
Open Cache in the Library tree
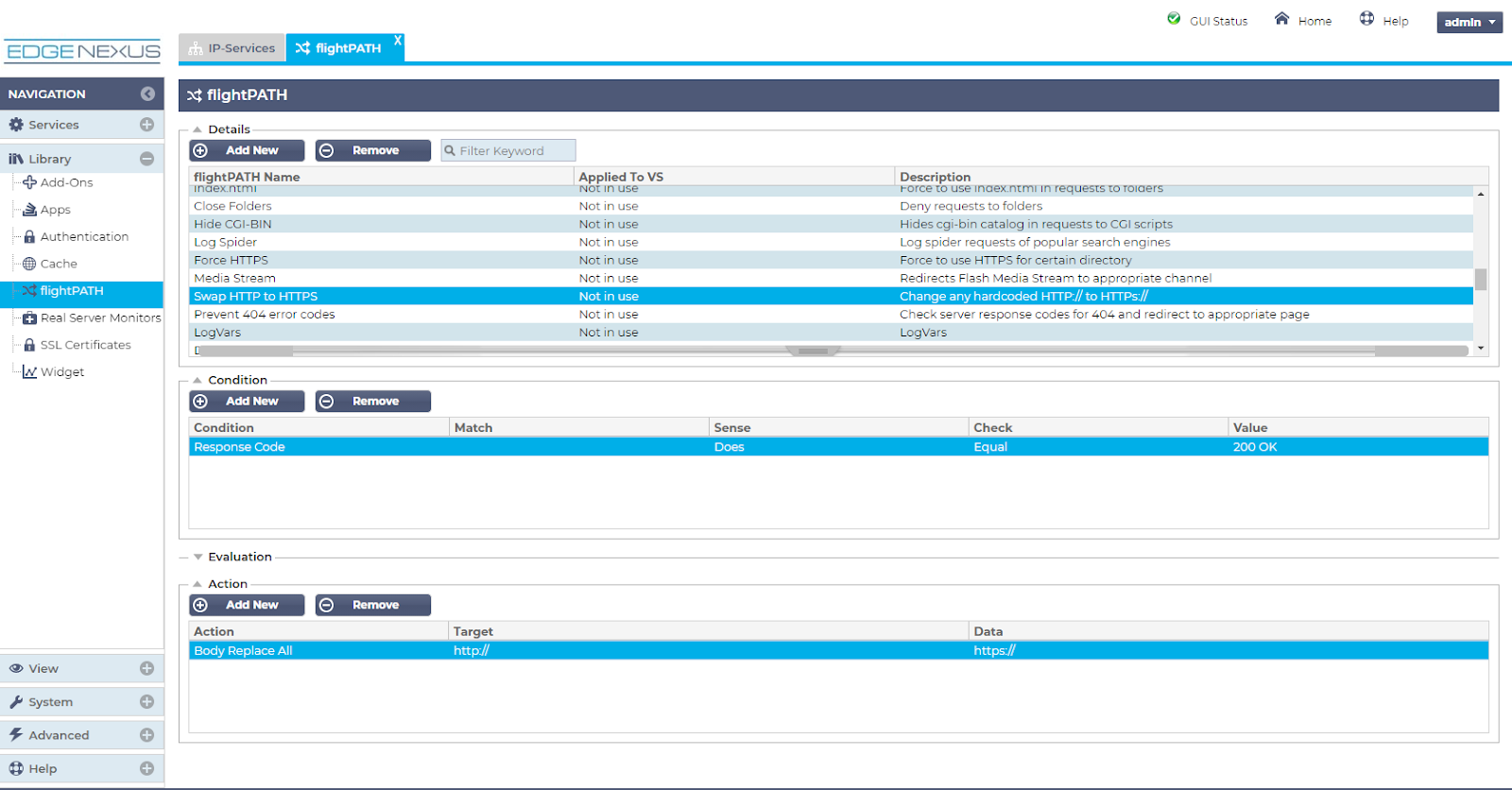coord(59,264)
